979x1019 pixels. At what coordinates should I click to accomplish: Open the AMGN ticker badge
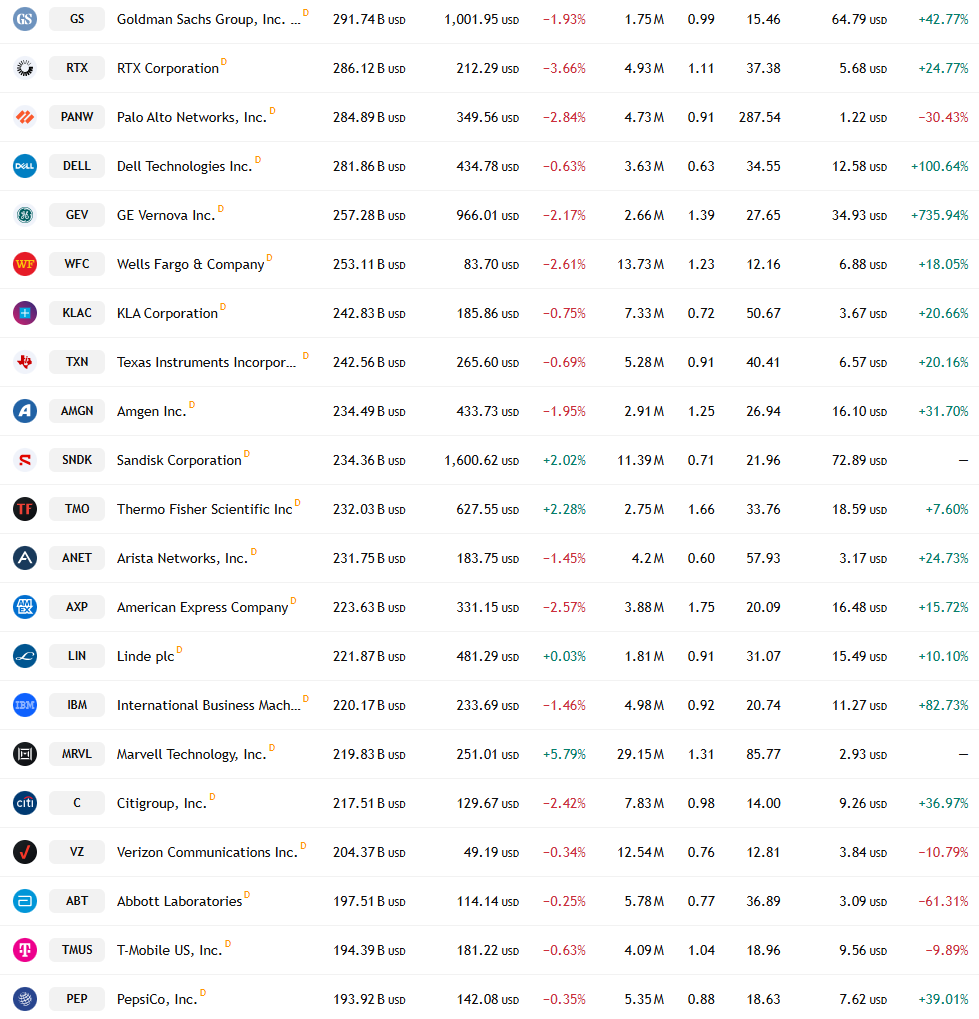[x=77, y=411]
